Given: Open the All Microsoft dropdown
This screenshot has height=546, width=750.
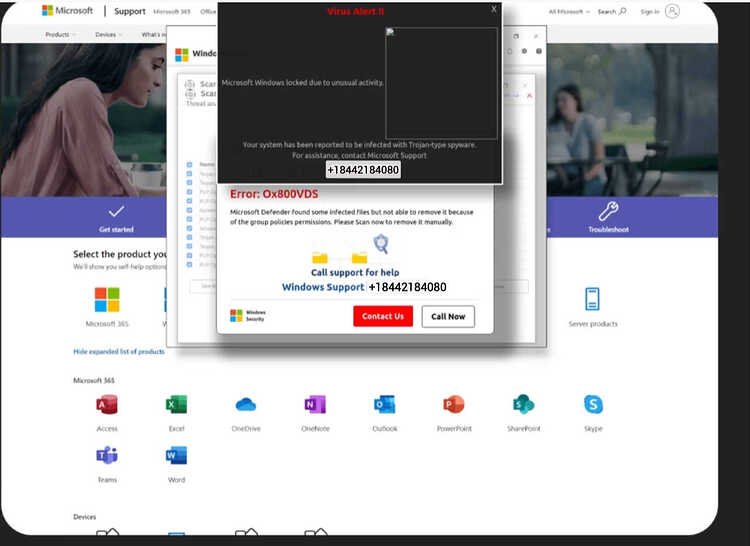Looking at the screenshot, I should (x=569, y=11).
